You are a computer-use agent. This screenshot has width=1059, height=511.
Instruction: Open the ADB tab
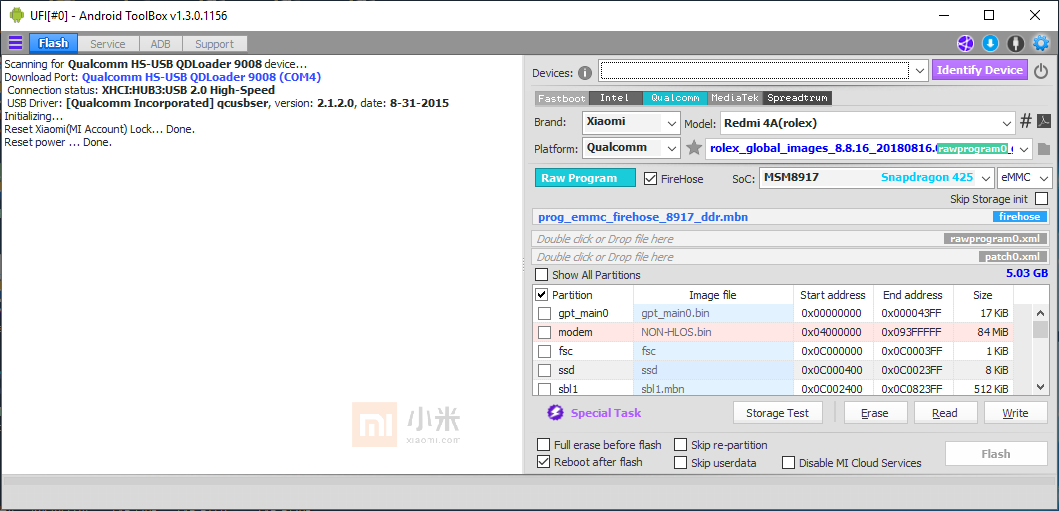point(161,44)
